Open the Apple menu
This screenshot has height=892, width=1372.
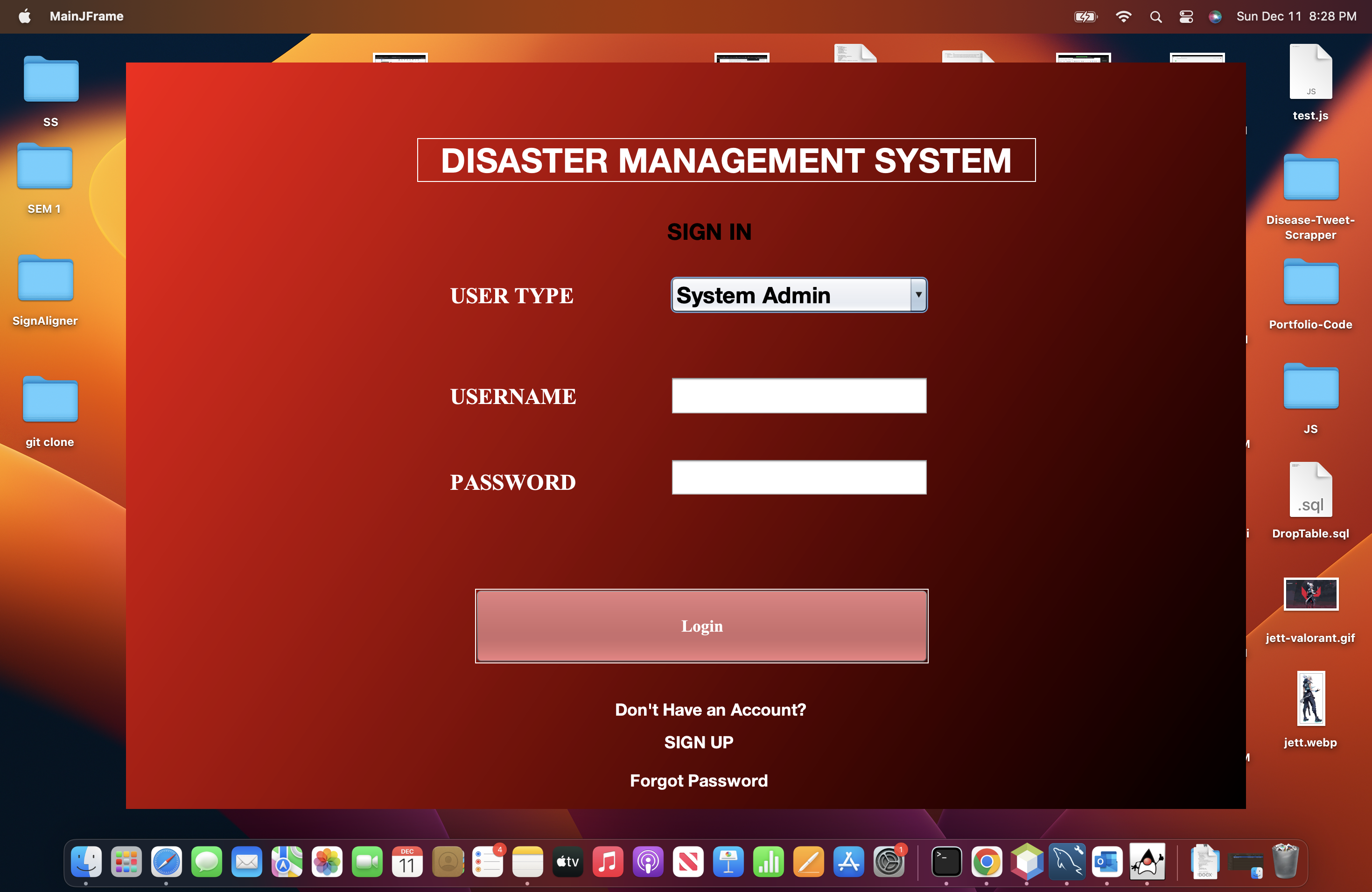[x=25, y=16]
